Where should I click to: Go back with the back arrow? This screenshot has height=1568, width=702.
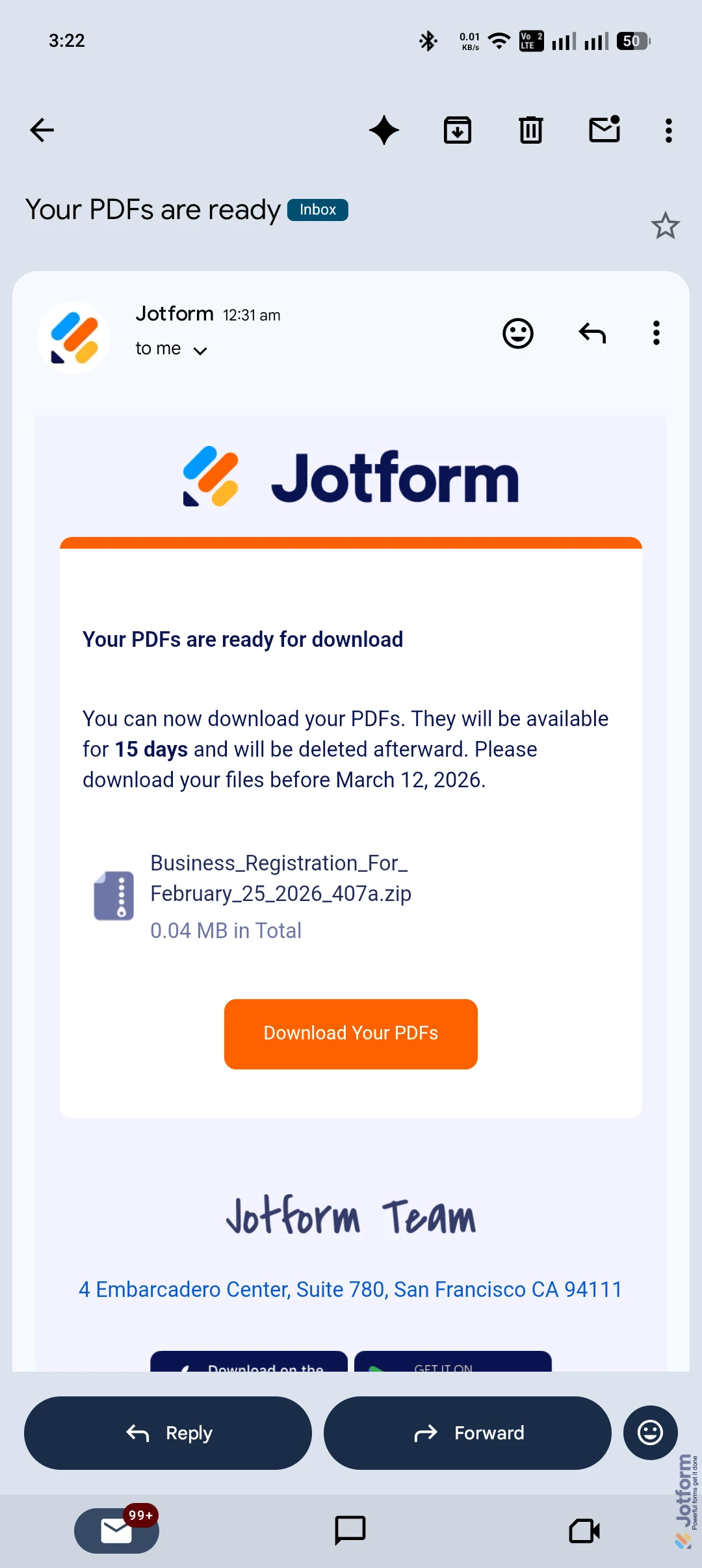click(42, 130)
